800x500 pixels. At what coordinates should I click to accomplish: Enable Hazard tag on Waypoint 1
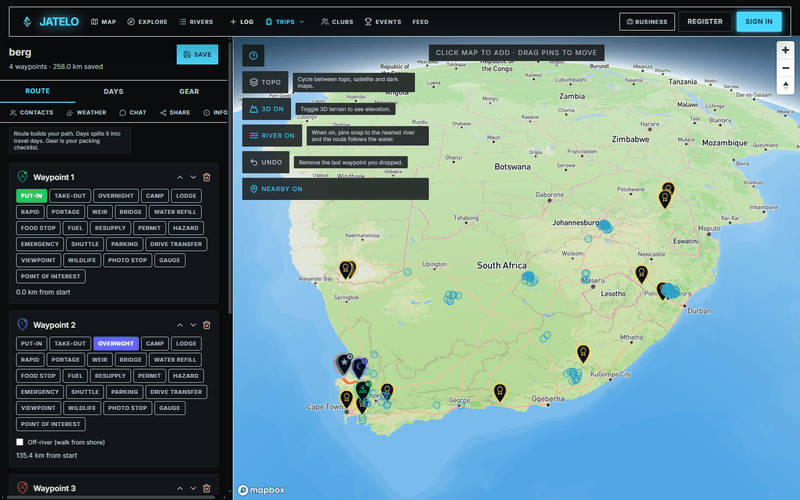186,228
